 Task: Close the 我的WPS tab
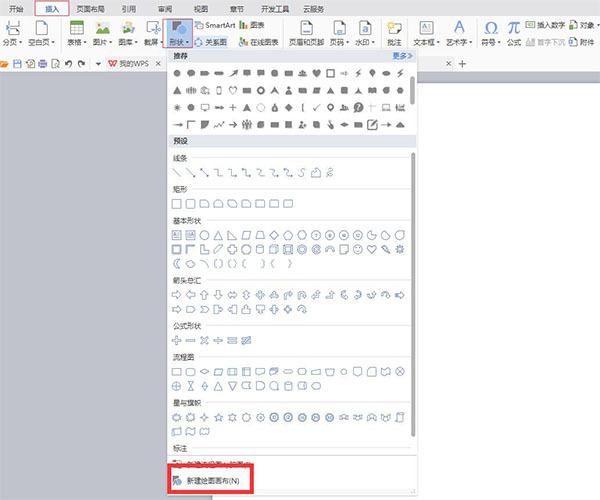click(158, 64)
